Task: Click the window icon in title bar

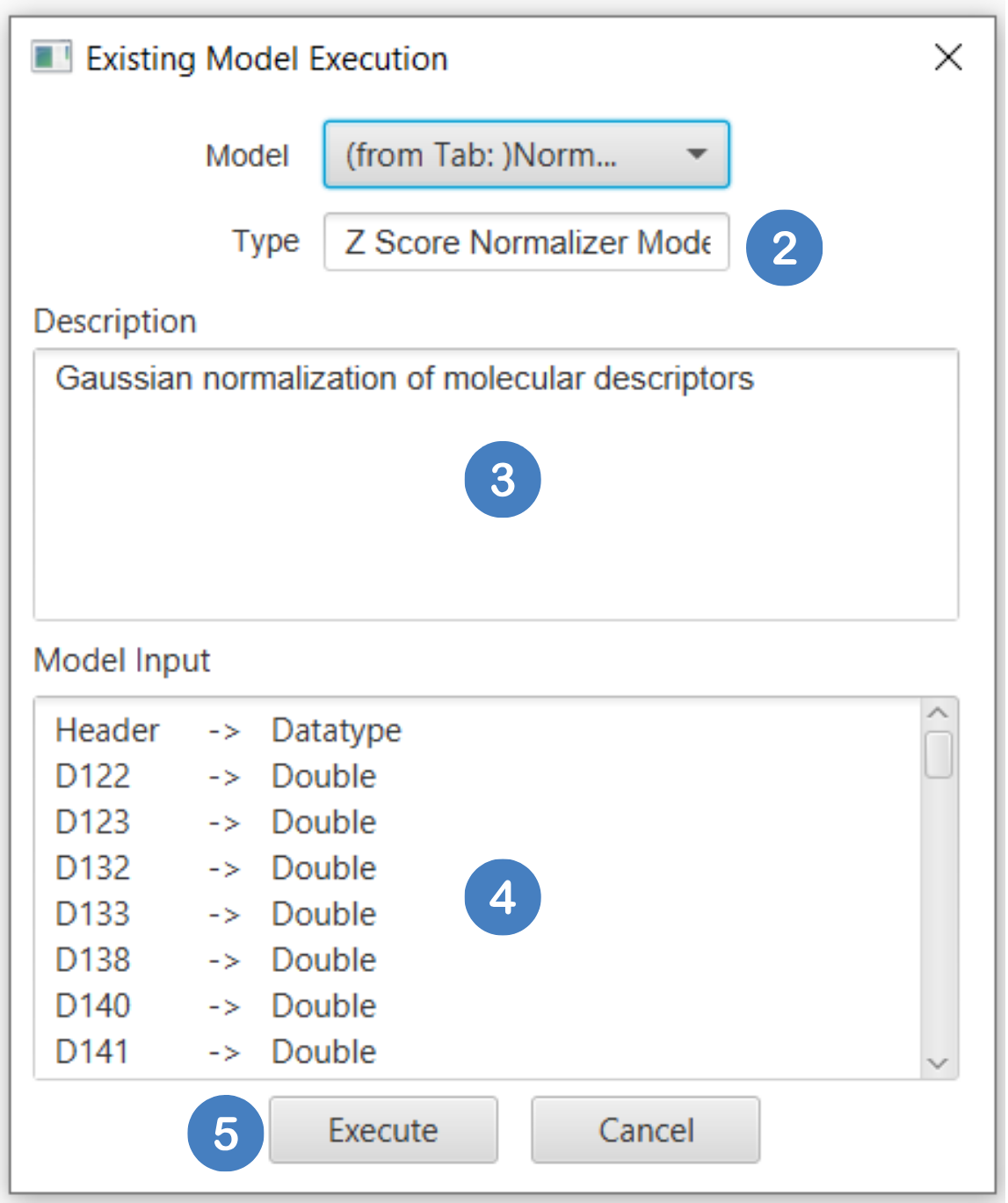Action: pos(51,58)
